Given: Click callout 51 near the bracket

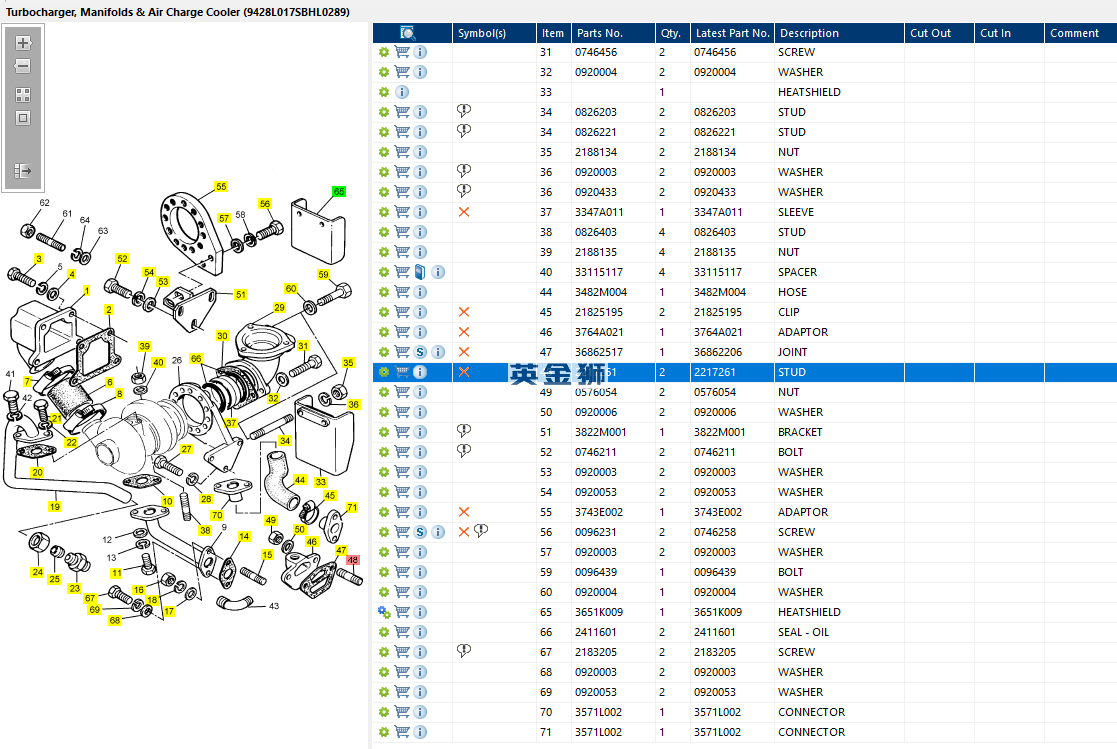Looking at the screenshot, I should point(241,294).
